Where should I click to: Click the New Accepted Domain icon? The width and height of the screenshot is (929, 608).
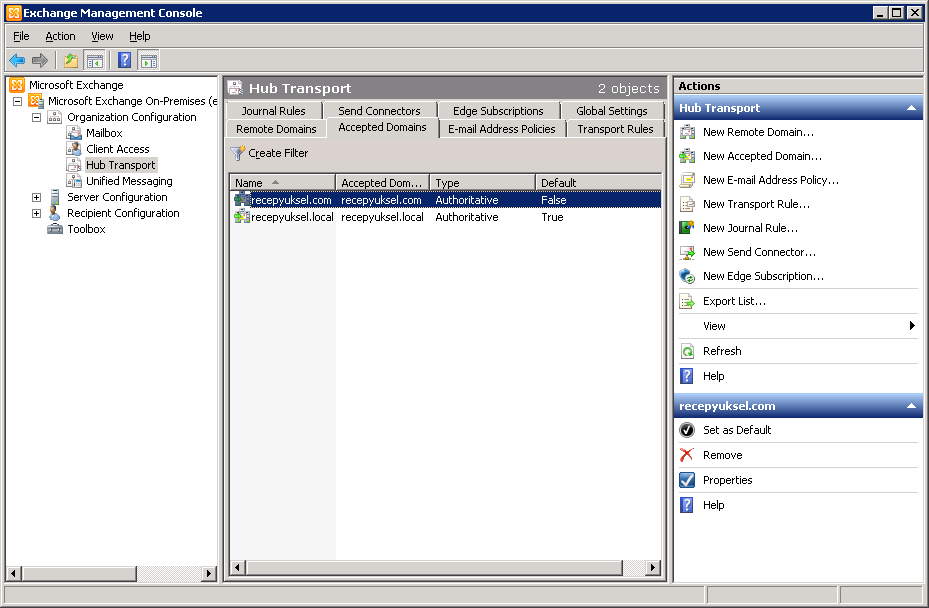[x=687, y=156]
